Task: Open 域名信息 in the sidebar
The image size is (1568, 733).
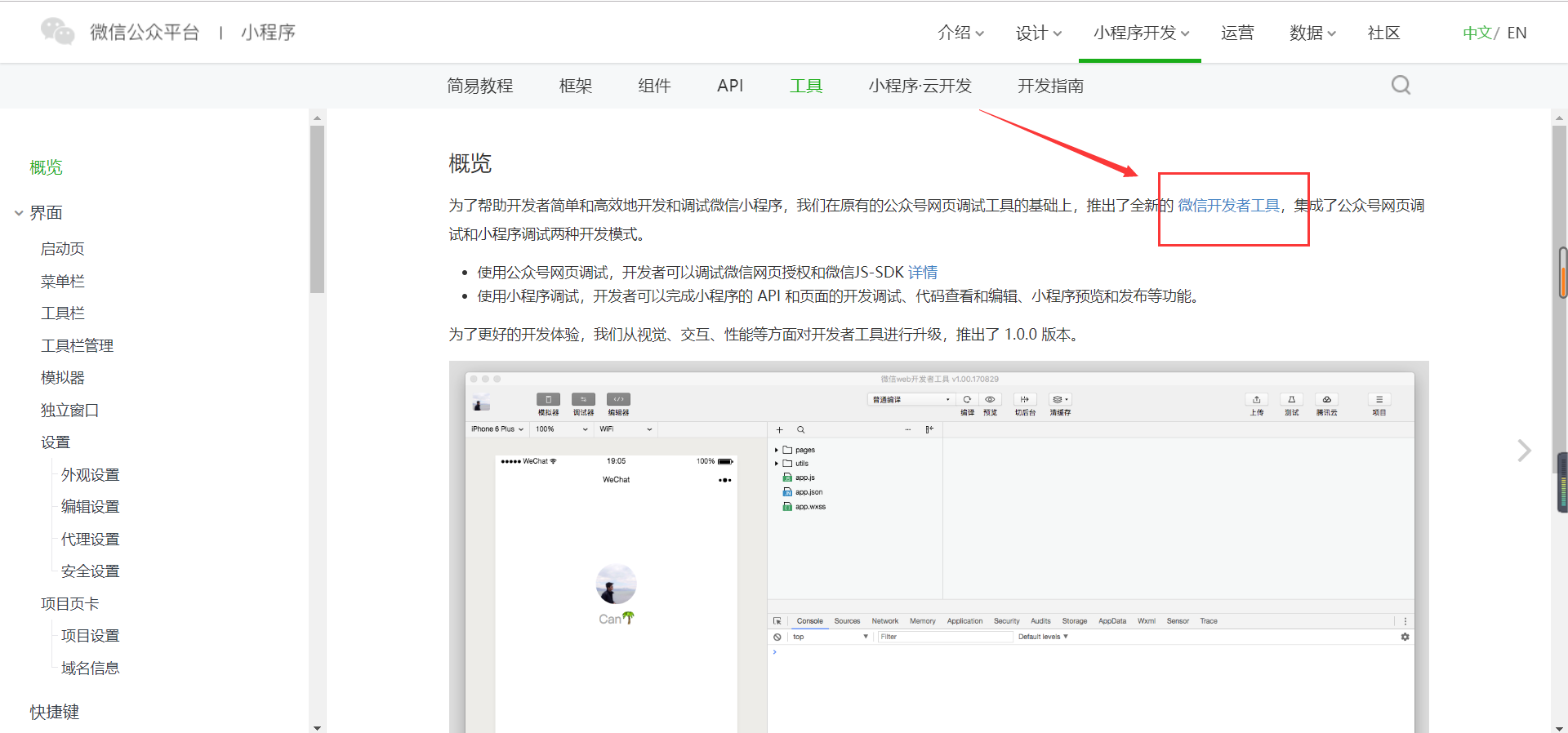Action: [x=91, y=669]
